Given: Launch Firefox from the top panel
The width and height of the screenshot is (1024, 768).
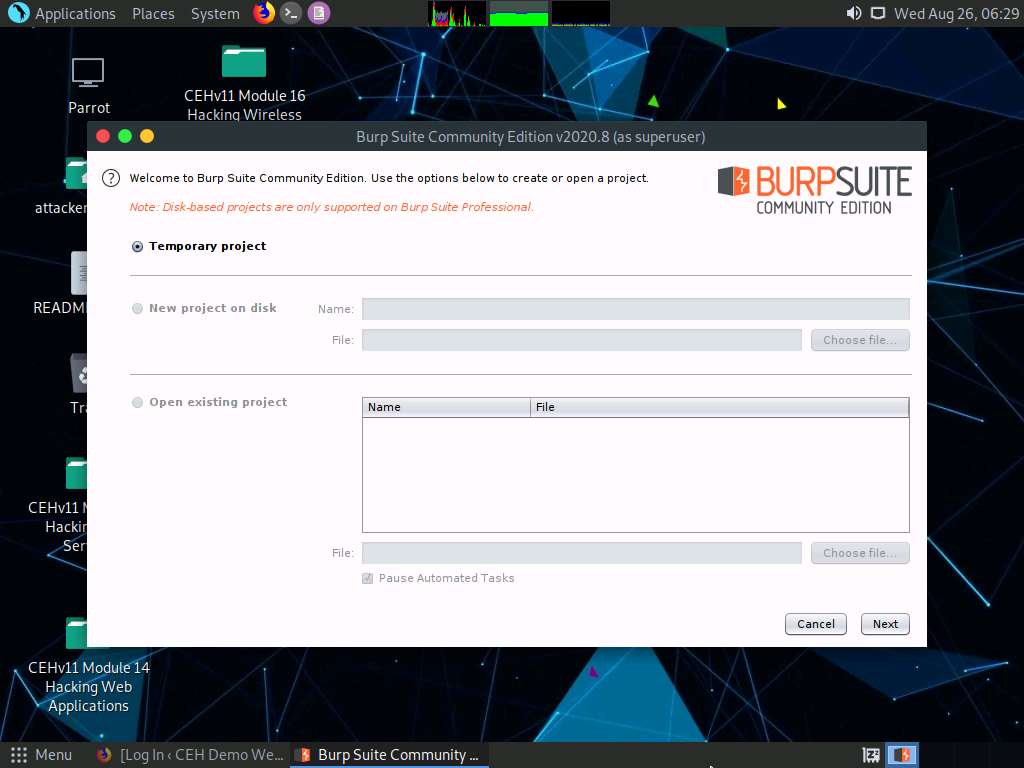Looking at the screenshot, I should click(263, 13).
